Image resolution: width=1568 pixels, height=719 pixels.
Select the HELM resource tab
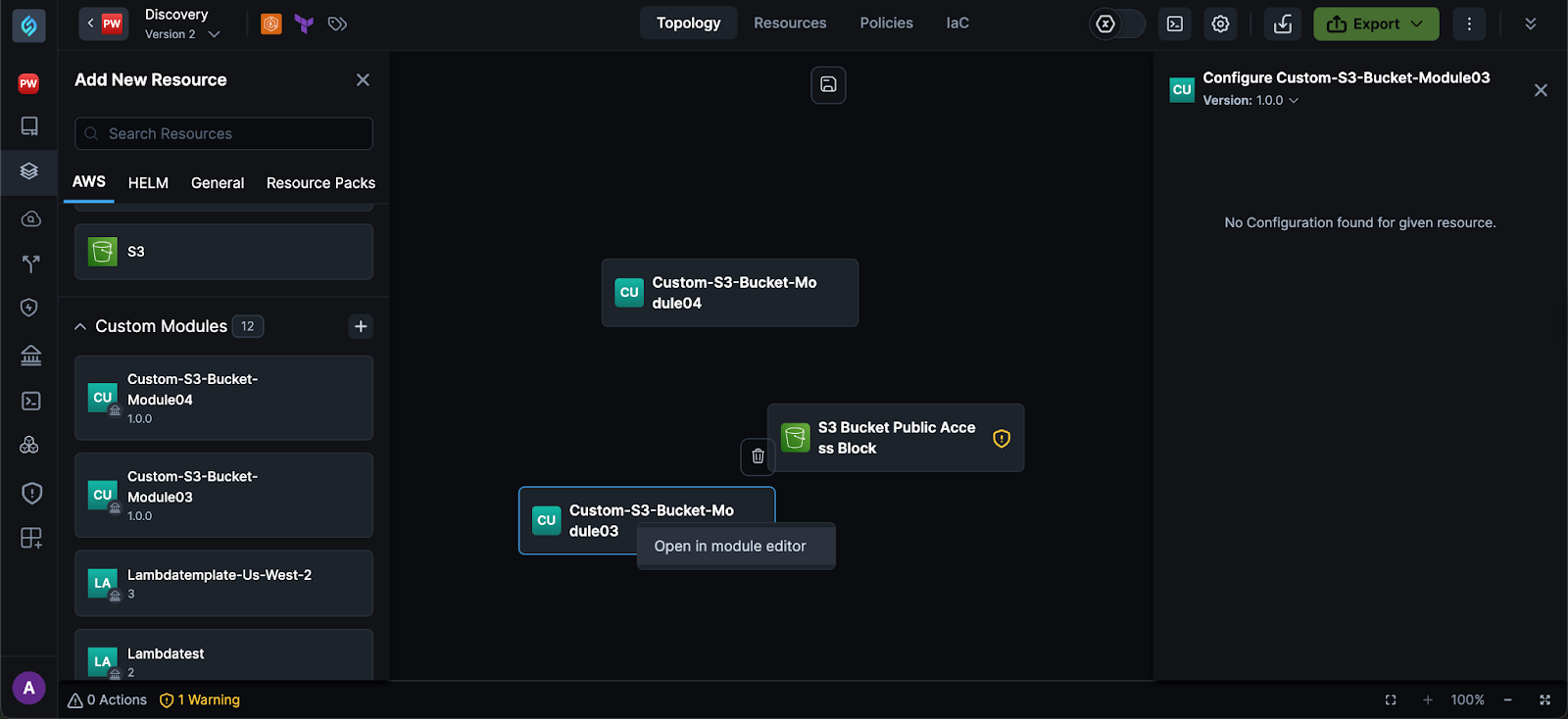pyautogui.click(x=148, y=183)
